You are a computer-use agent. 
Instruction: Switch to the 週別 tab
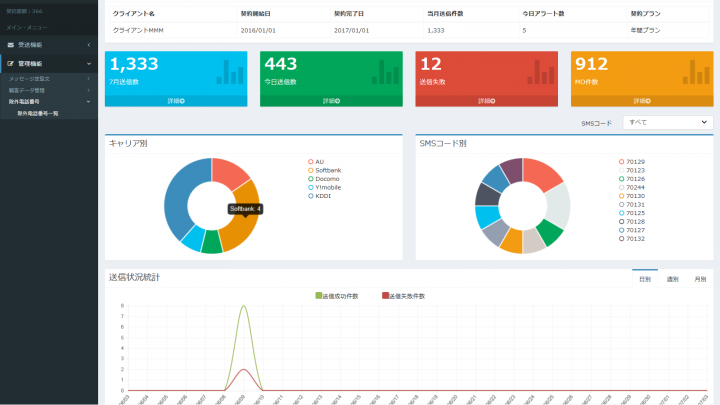click(x=672, y=279)
